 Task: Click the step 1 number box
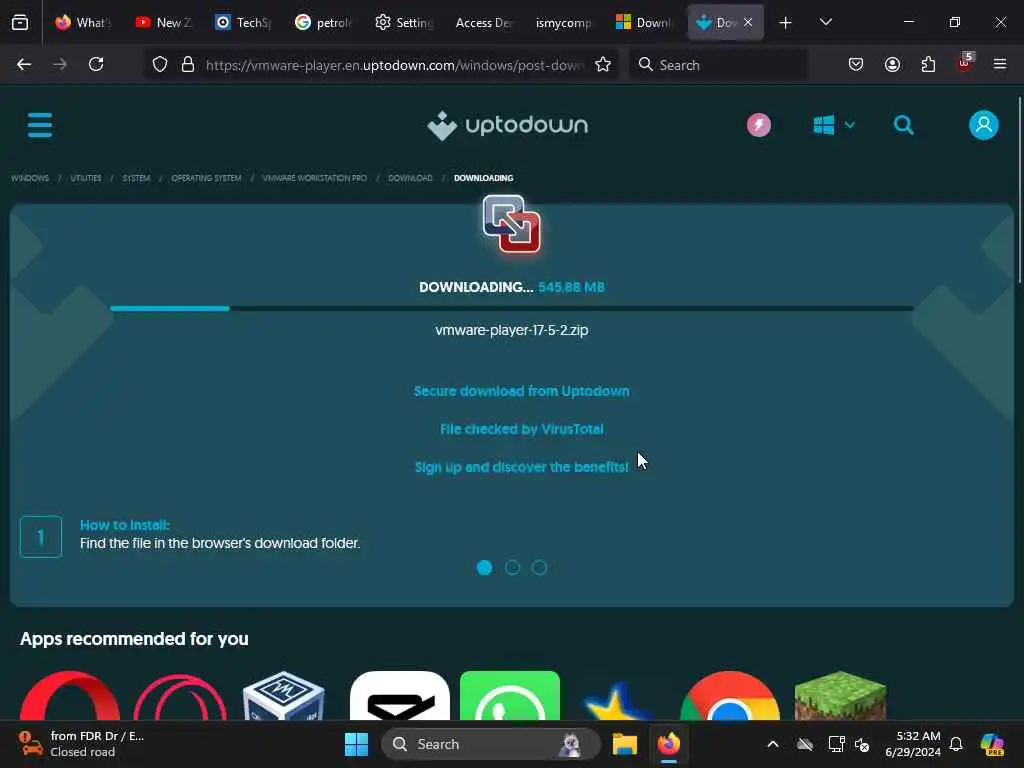click(x=40, y=537)
